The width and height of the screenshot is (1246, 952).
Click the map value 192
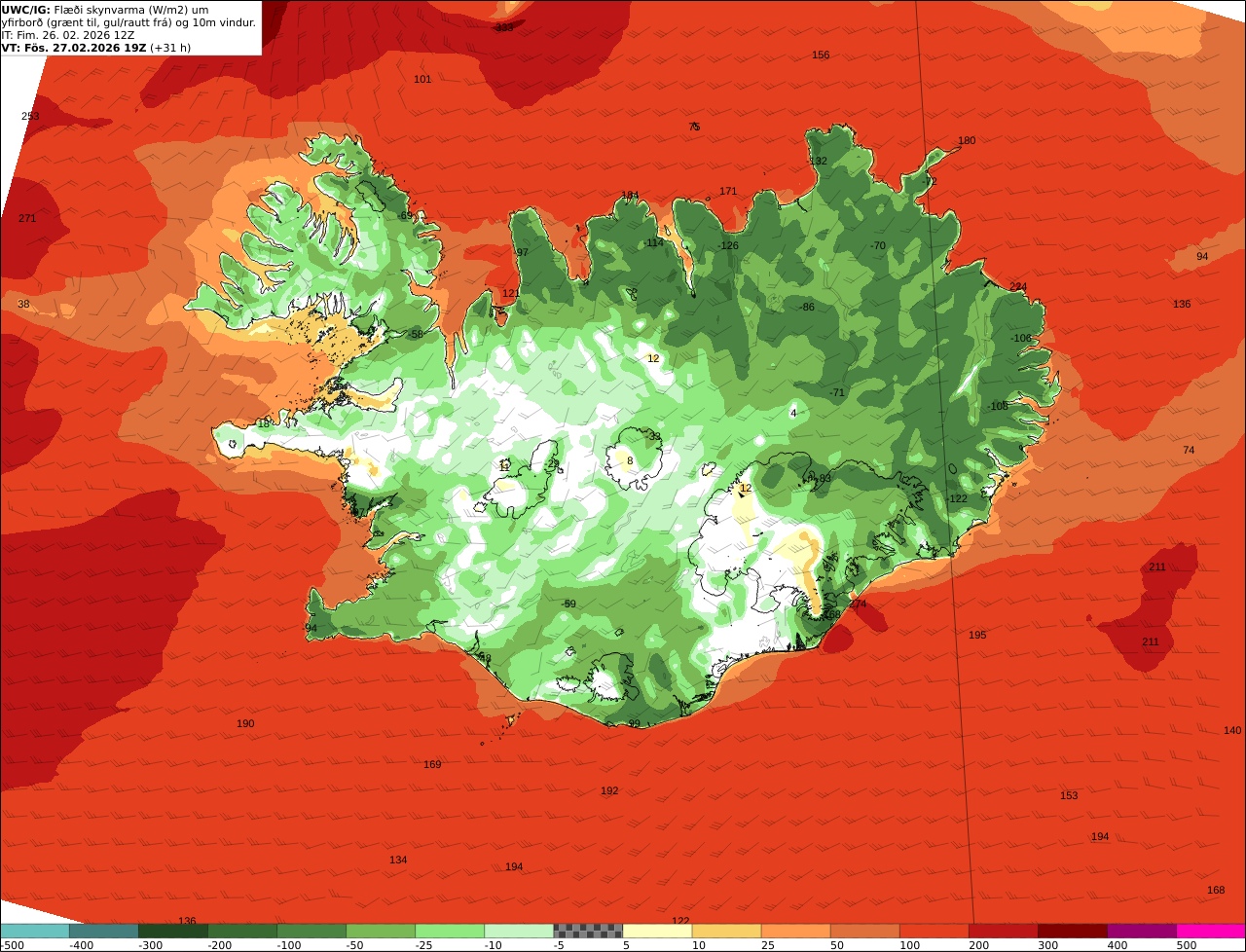609,790
